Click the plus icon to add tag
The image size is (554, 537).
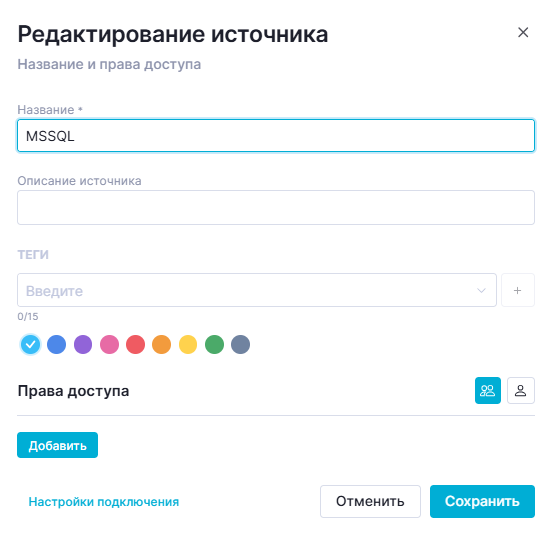[x=518, y=290]
